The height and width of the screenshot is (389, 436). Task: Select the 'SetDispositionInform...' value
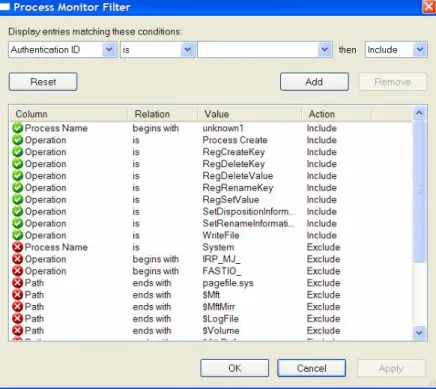coord(249,211)
